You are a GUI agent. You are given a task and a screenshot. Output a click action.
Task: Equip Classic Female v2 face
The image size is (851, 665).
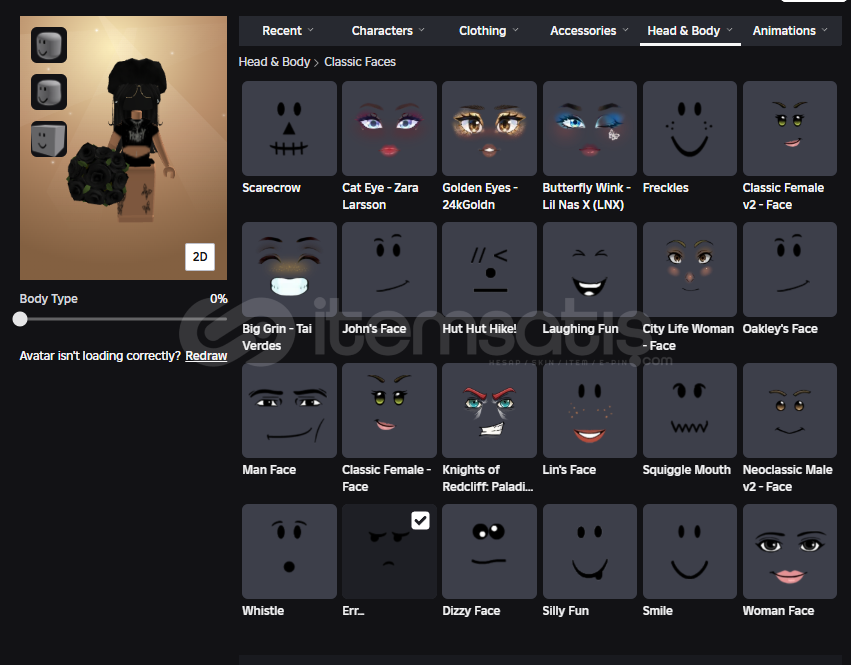click(790, 128)
